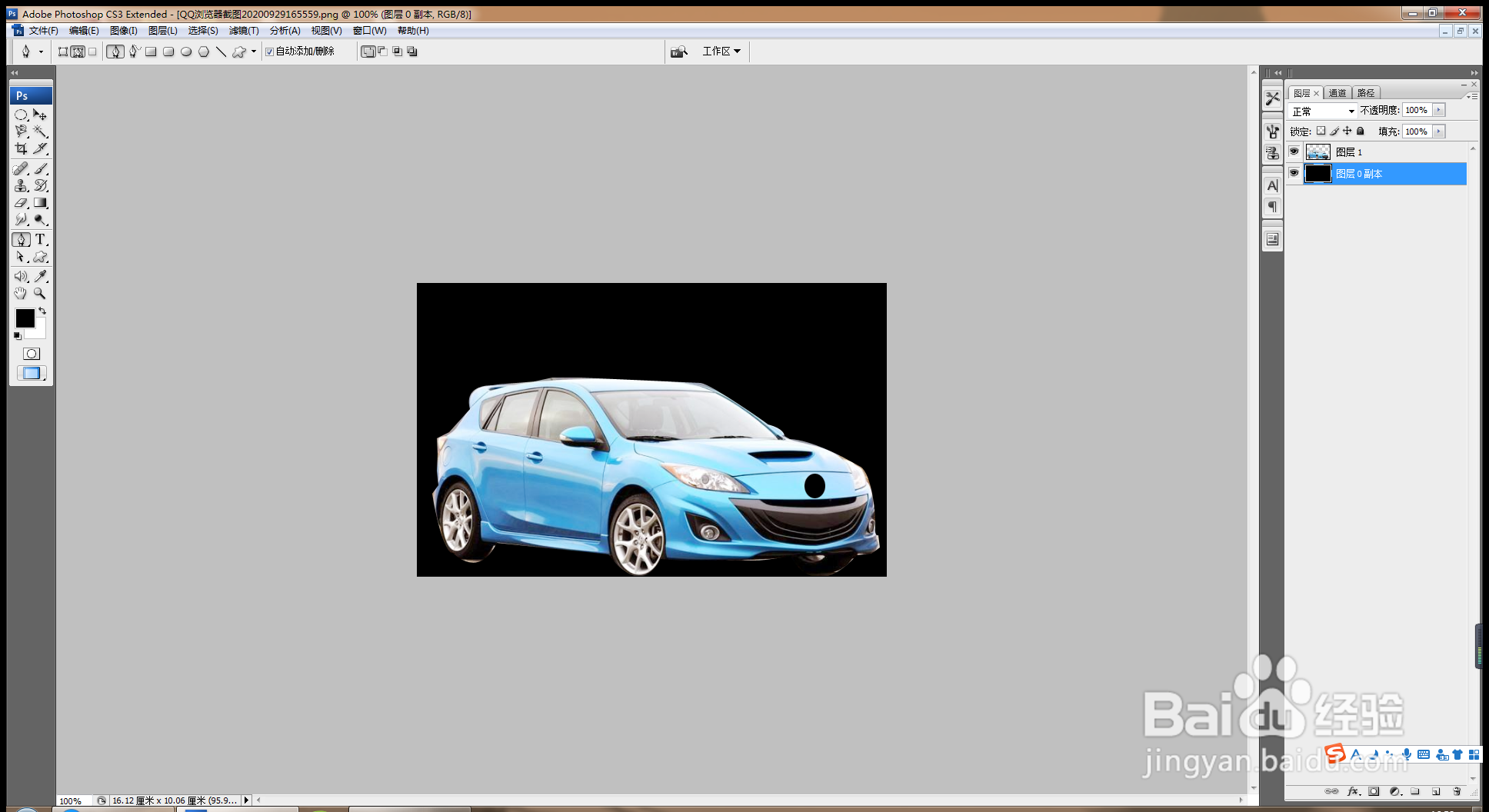
Task: Change the screen mode
Action: [32, 373]
